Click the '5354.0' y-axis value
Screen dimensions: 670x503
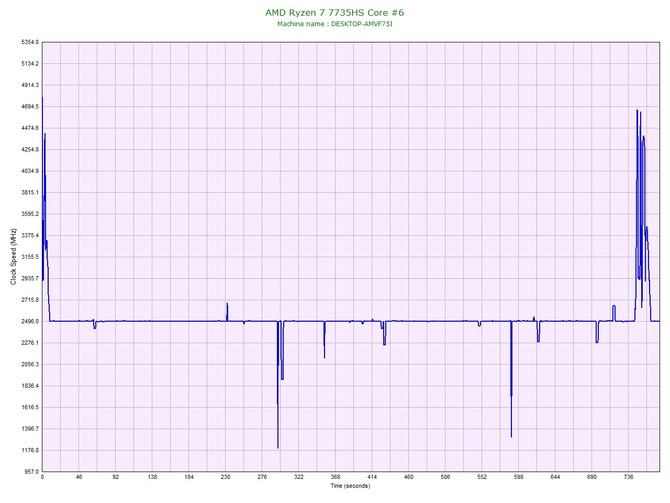click(30, 42)
